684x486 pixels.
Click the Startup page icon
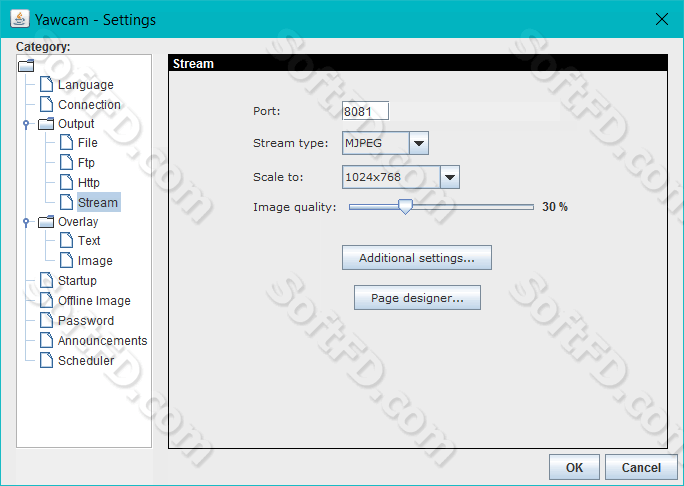point(46,280)
